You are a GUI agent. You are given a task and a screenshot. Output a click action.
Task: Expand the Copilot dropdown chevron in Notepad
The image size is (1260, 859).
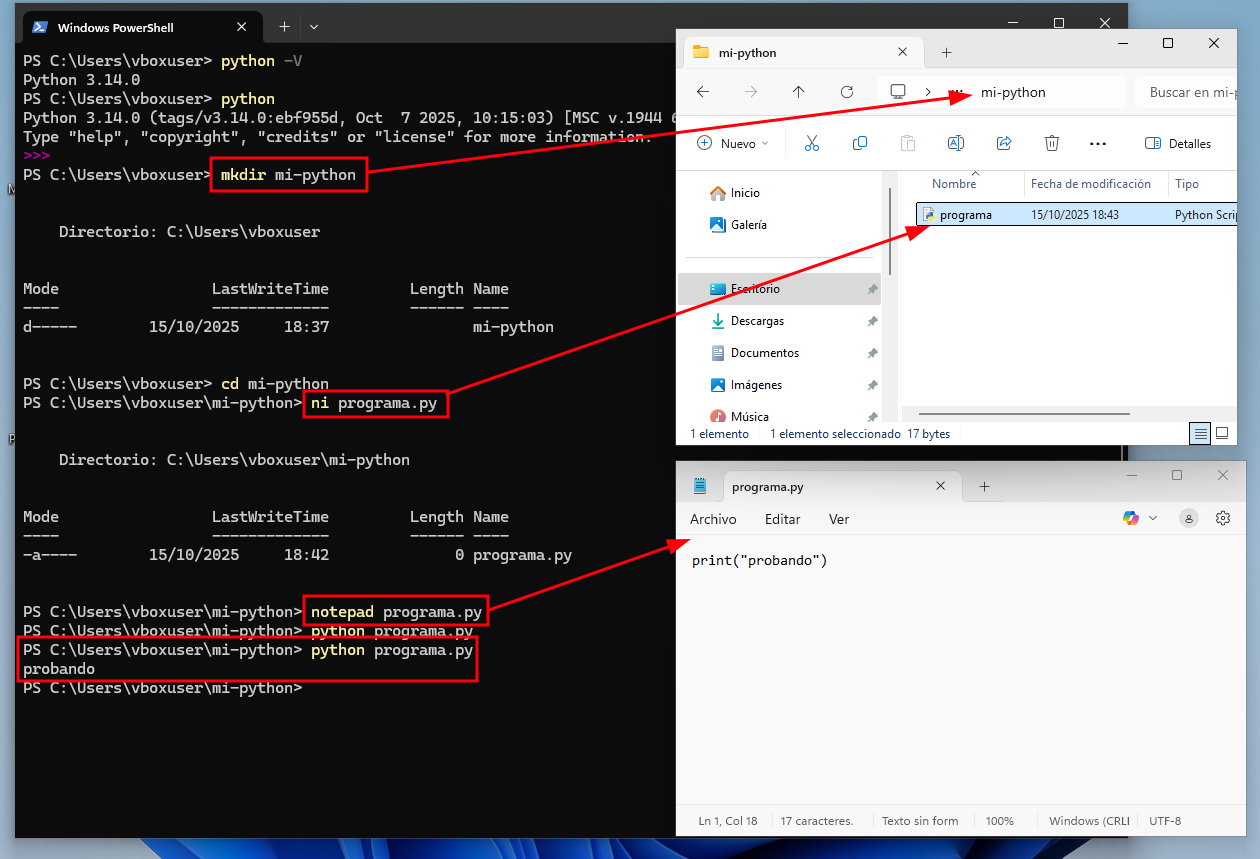click(x=1153, y=518)
